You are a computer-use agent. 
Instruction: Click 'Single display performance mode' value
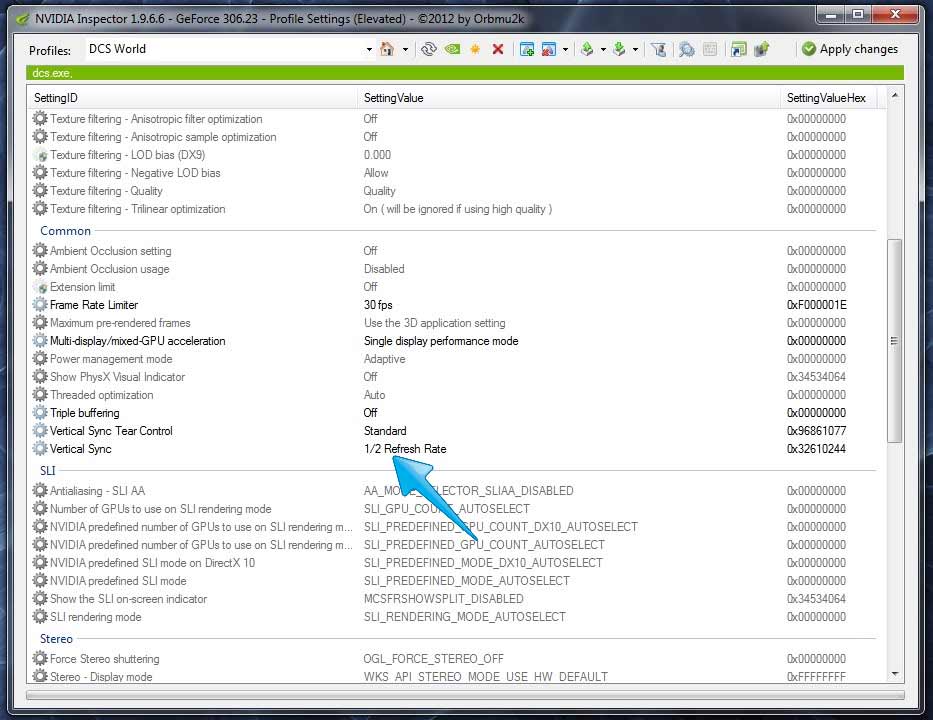pos(441,341)
